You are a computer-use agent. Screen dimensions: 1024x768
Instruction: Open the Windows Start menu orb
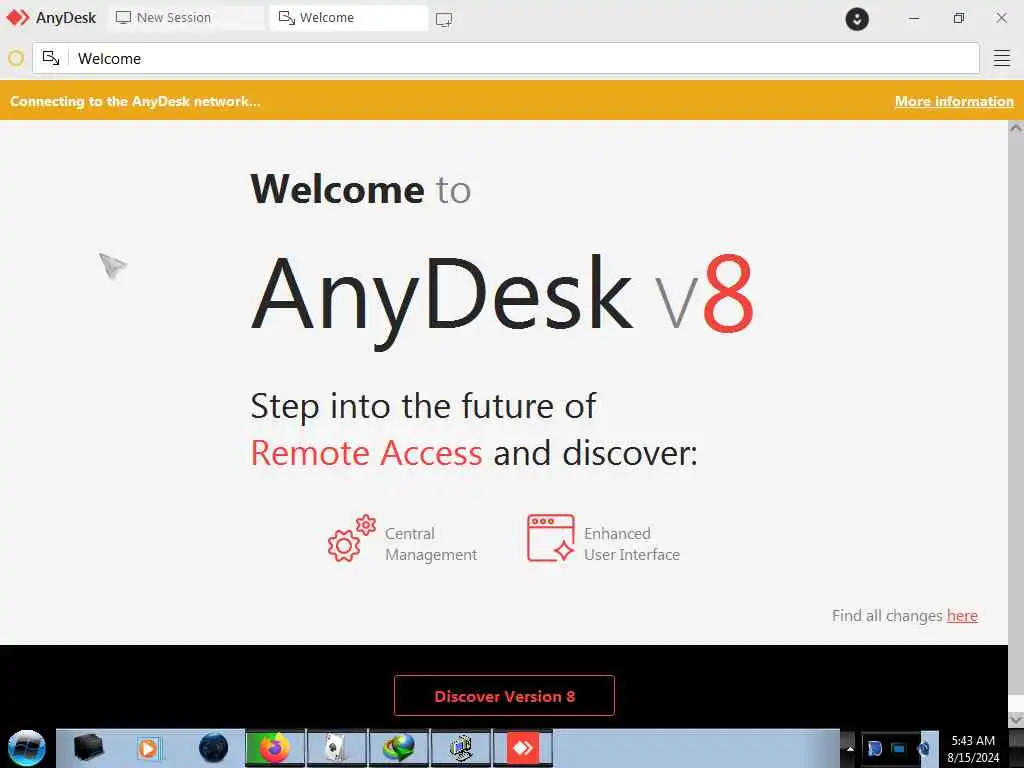pyautogui.click(x=27, y=748)
